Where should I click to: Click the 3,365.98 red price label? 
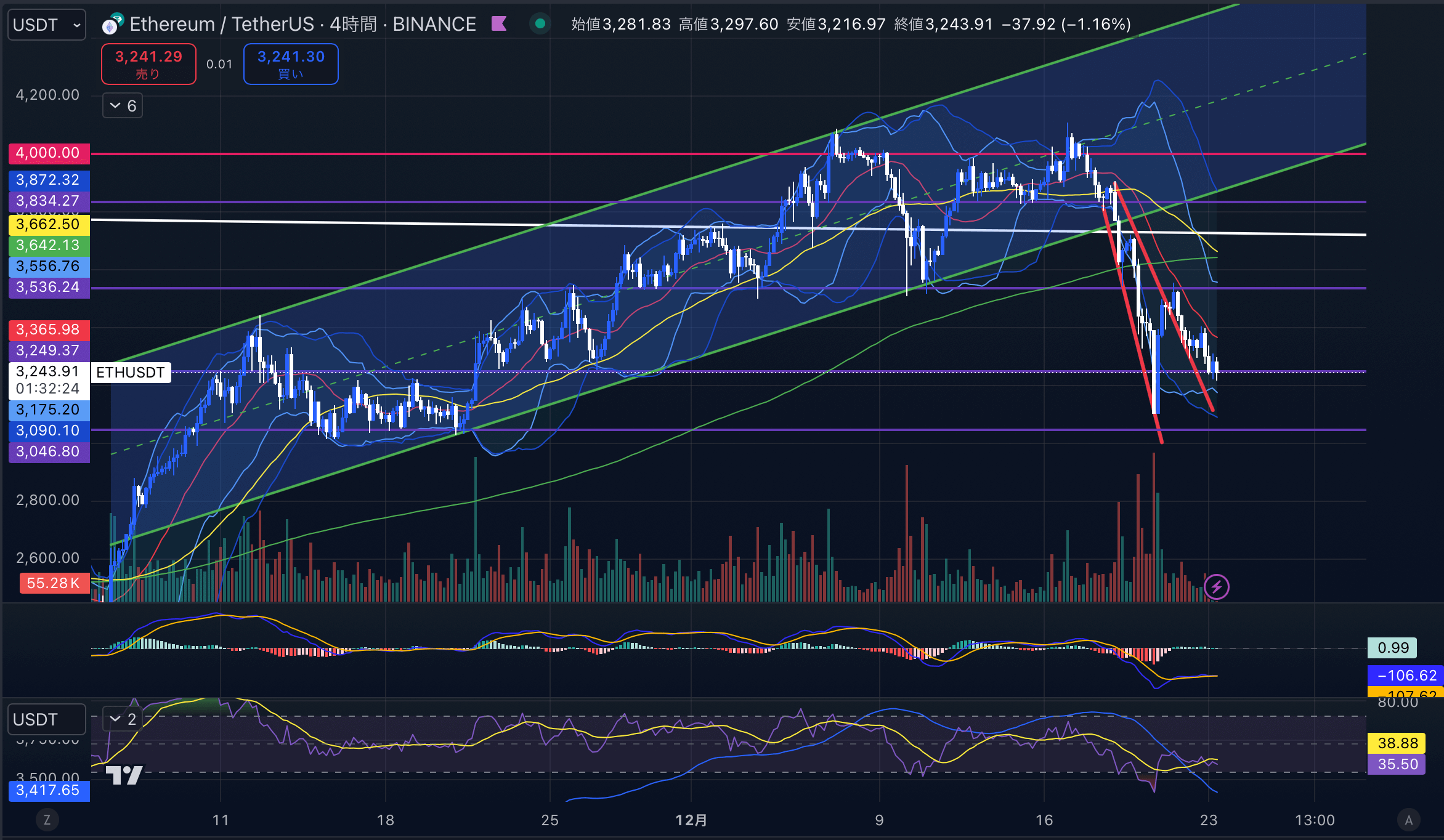tap(49, 329)
